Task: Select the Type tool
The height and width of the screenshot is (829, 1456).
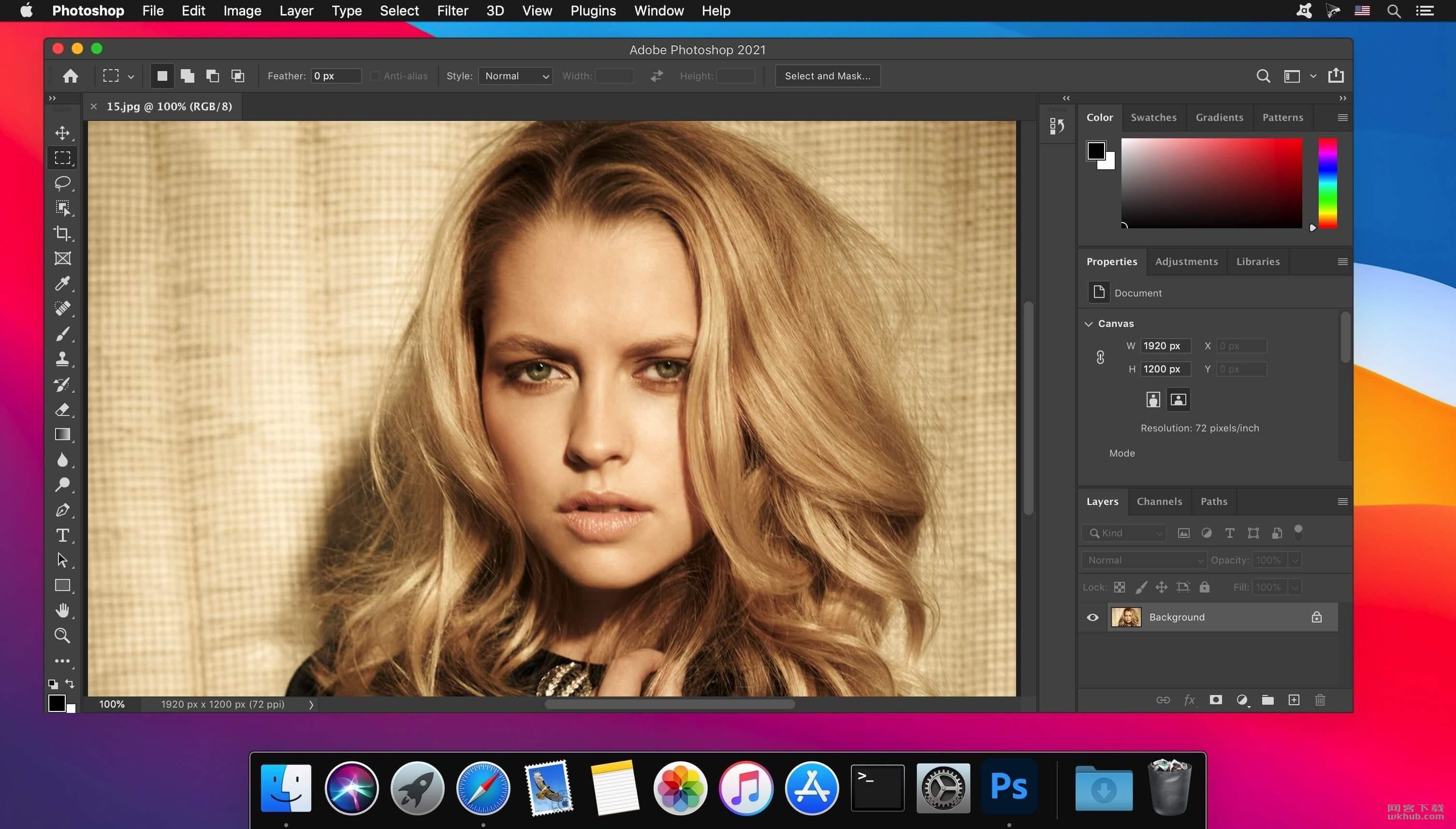Action: pos(62,535)
